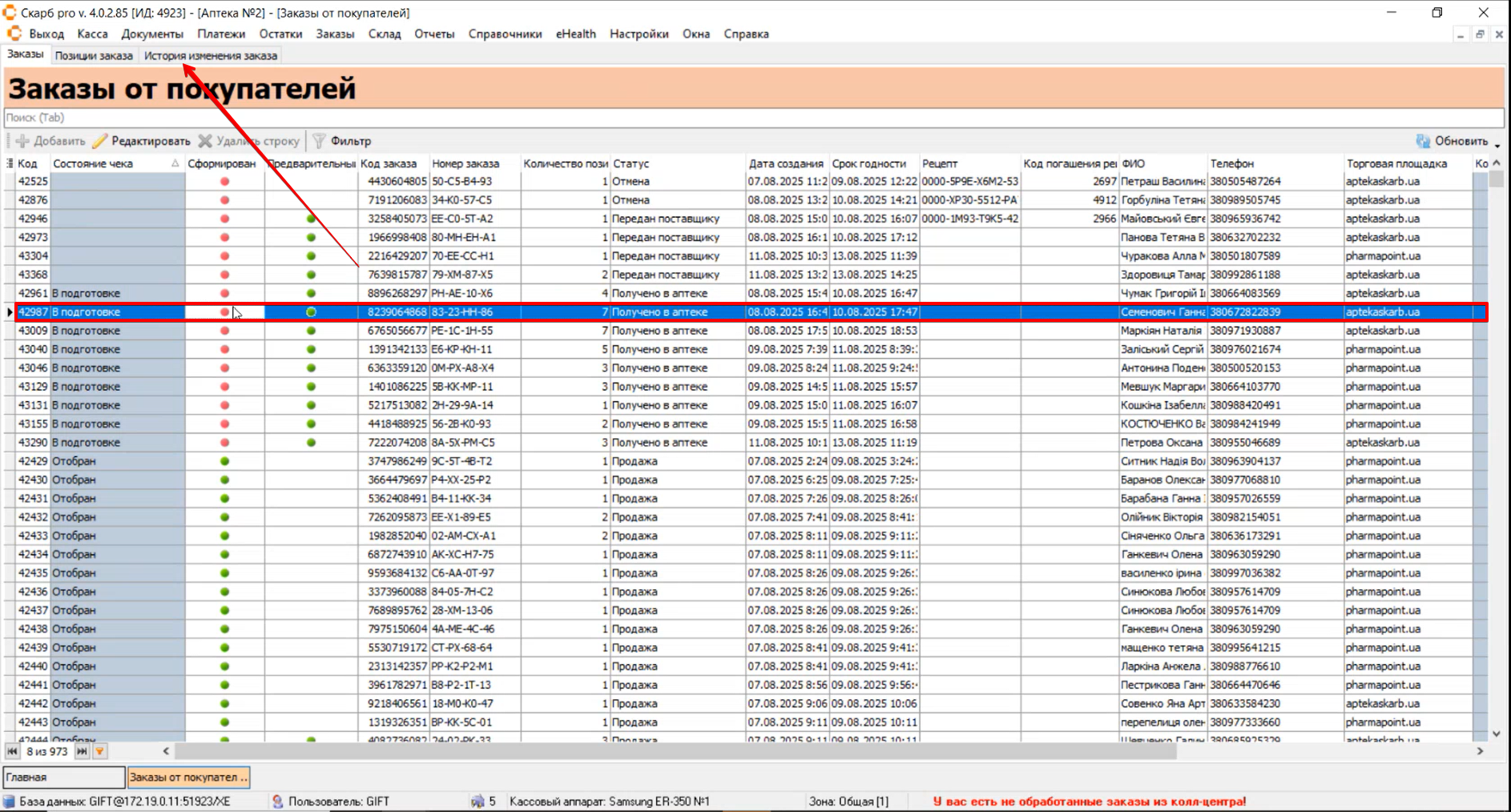Image resolution: width=1511 pixels, height=812 pixels.
Task: Click the user icon near Пользователь: GIFT
Action: click(277, 801)
